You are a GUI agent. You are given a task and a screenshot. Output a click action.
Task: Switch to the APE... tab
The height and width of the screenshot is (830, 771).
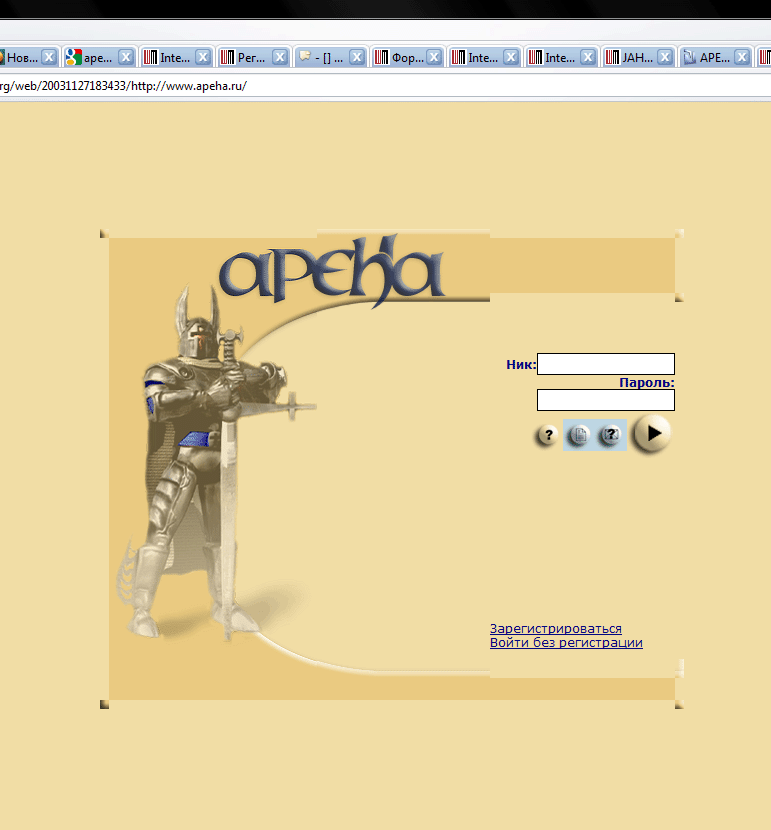(x=714, y=58)
